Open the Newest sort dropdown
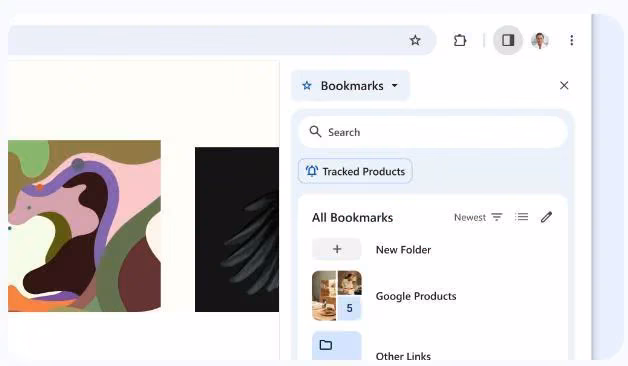 tap(478, 217)
